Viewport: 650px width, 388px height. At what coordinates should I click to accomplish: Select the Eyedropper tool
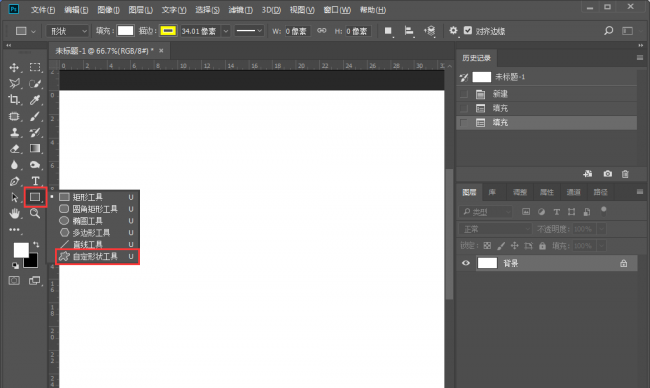(x=35, y=100)
